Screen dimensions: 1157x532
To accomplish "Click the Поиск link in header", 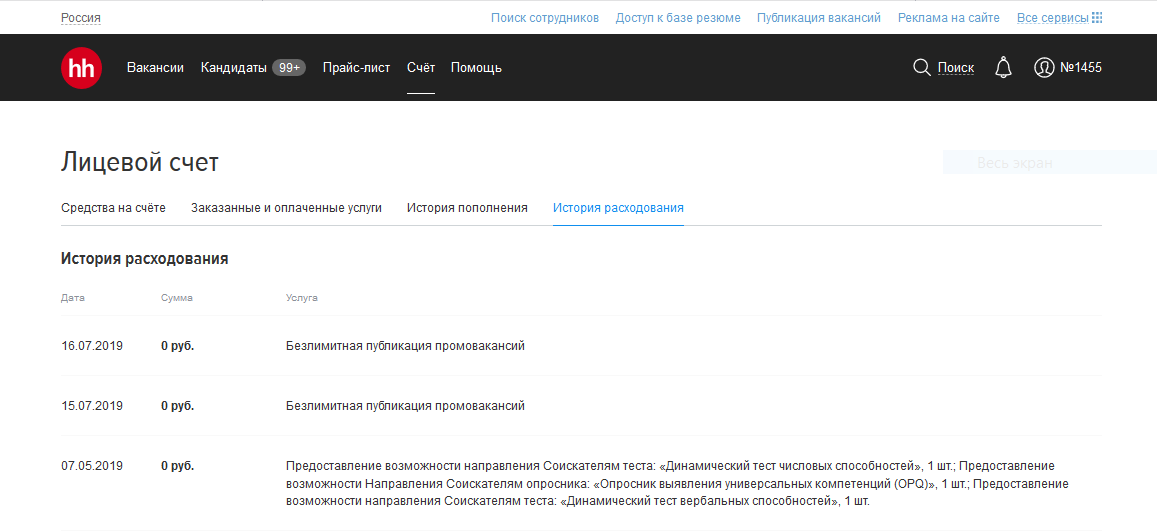I will click(956, 68).
